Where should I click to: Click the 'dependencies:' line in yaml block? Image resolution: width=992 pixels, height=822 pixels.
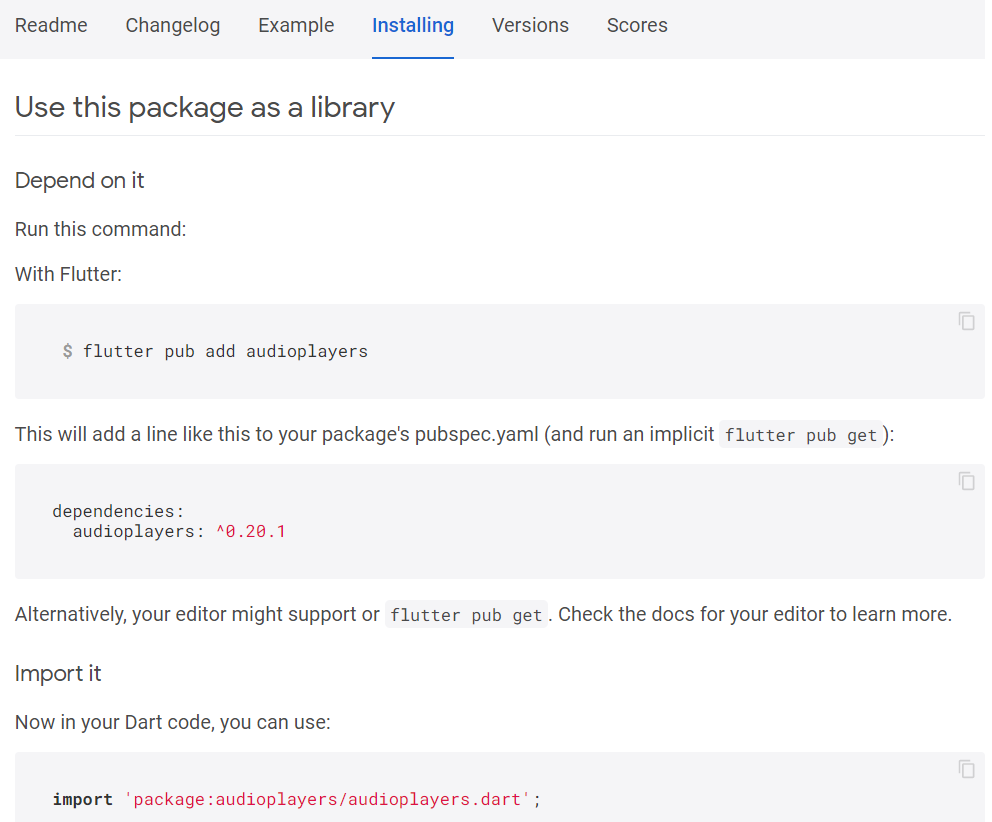pyautogui.click(x=118, y=511)
